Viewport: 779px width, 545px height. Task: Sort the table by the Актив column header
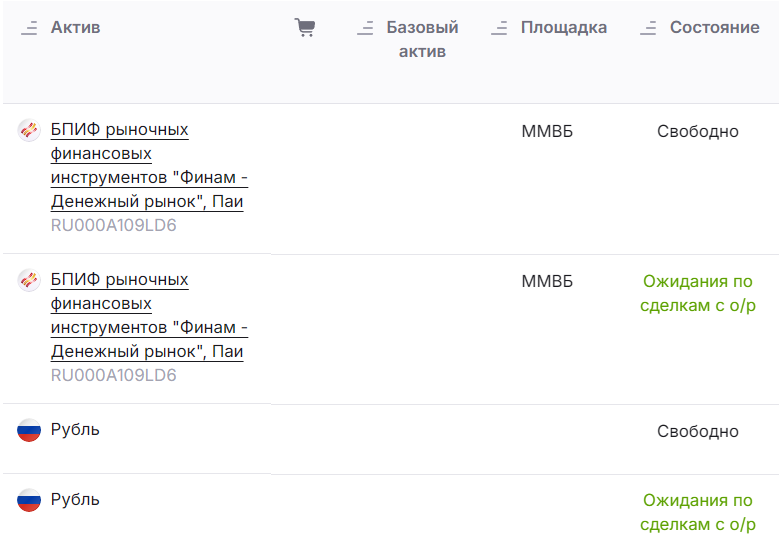(76, 28)
